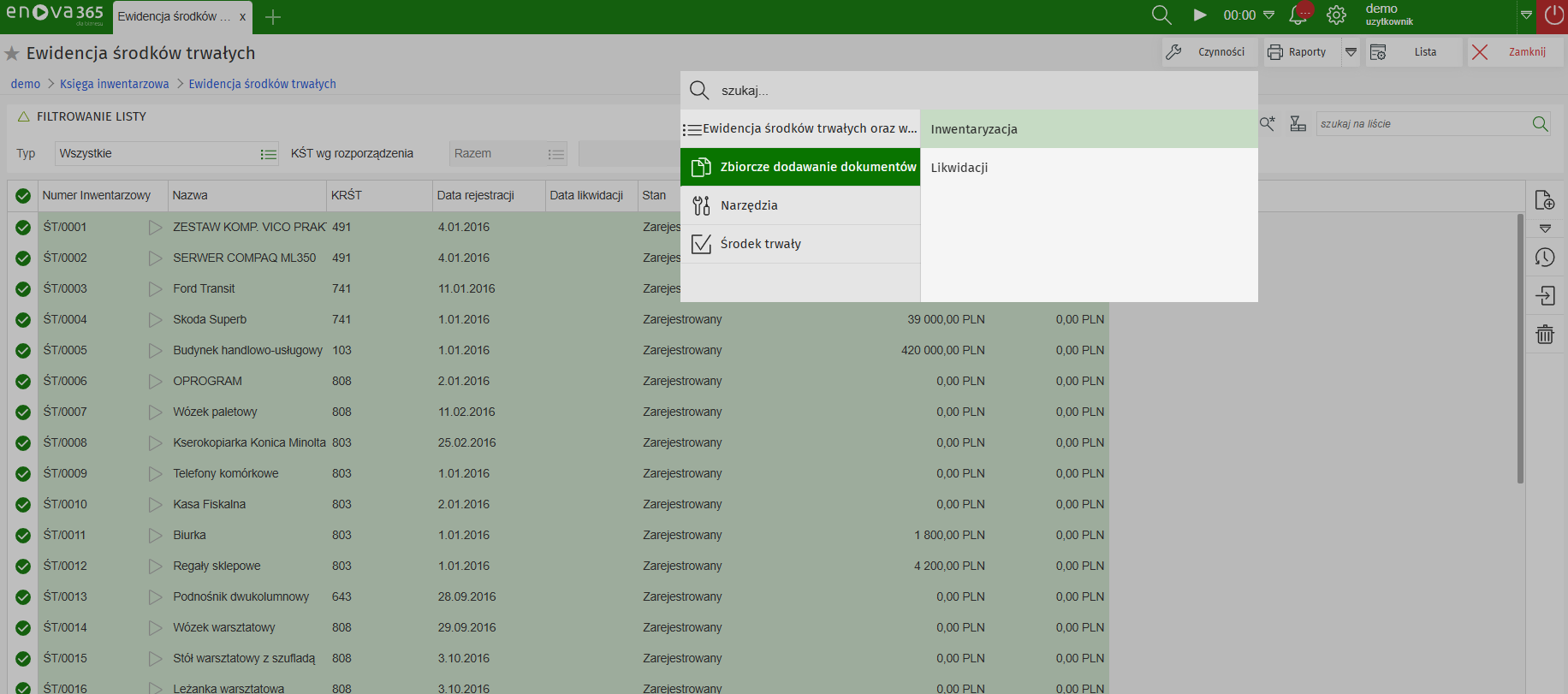Expand the Raporty dropdown arrow
The width and height of the screenshot is (1568, 694).
point(1351,52)
